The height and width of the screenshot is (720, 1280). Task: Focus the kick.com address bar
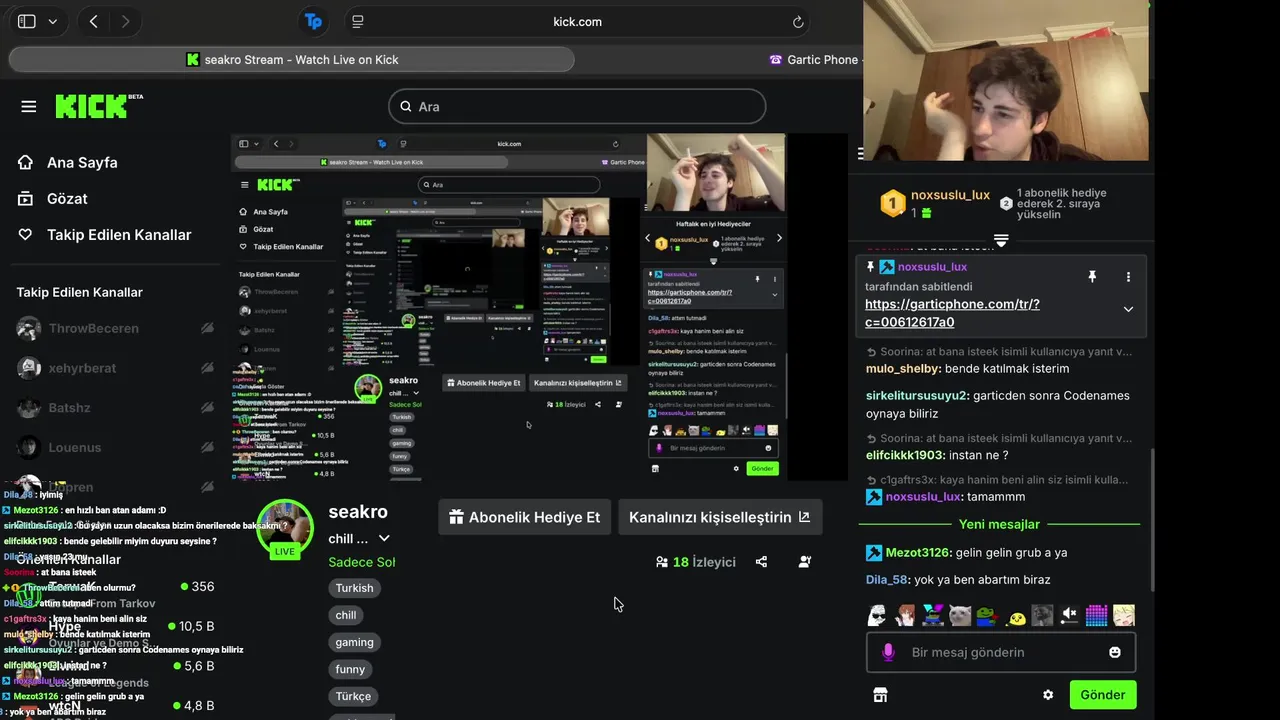578,21
